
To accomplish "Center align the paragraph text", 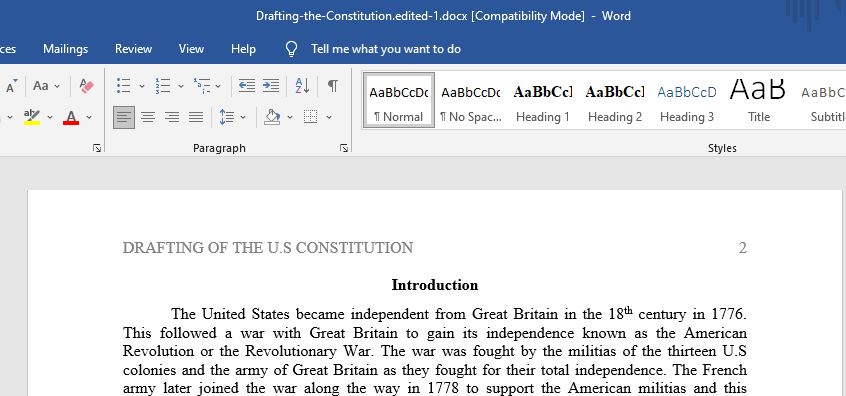I will tap(148, 117).
